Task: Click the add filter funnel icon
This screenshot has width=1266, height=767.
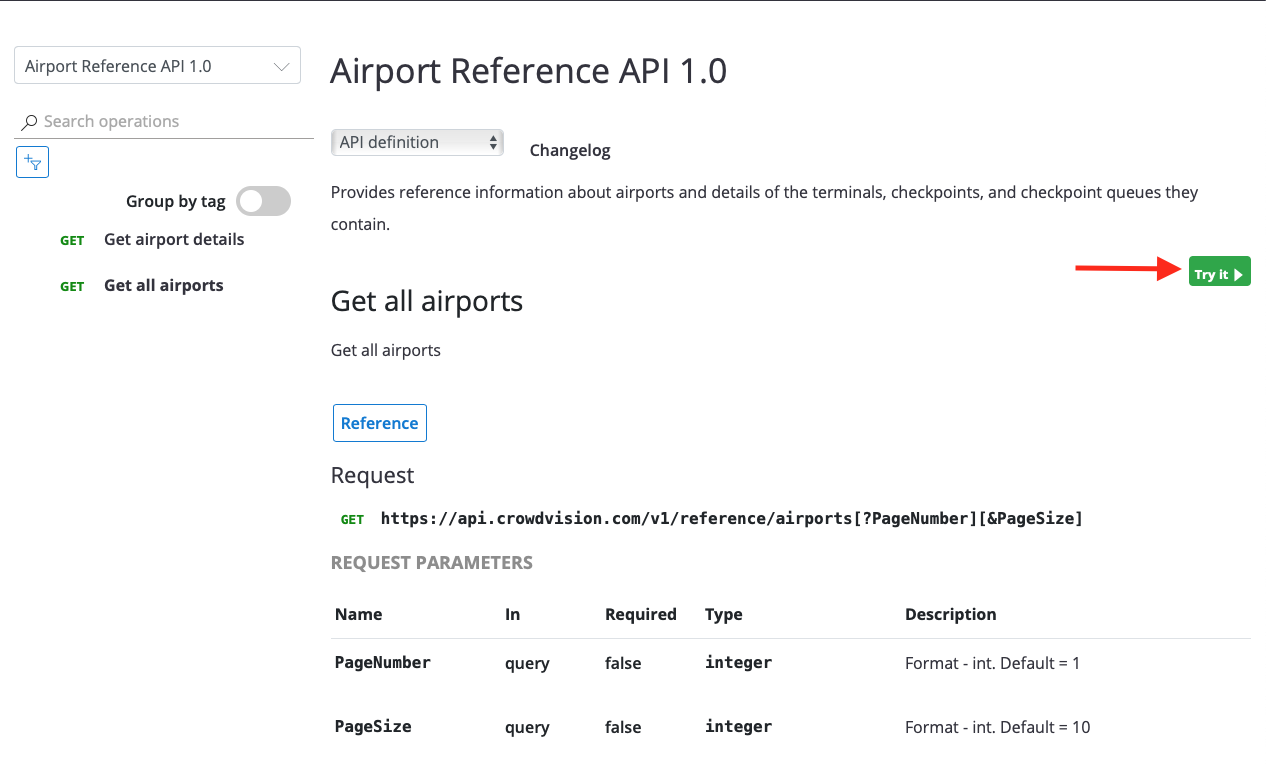Action: coord(33,162)
